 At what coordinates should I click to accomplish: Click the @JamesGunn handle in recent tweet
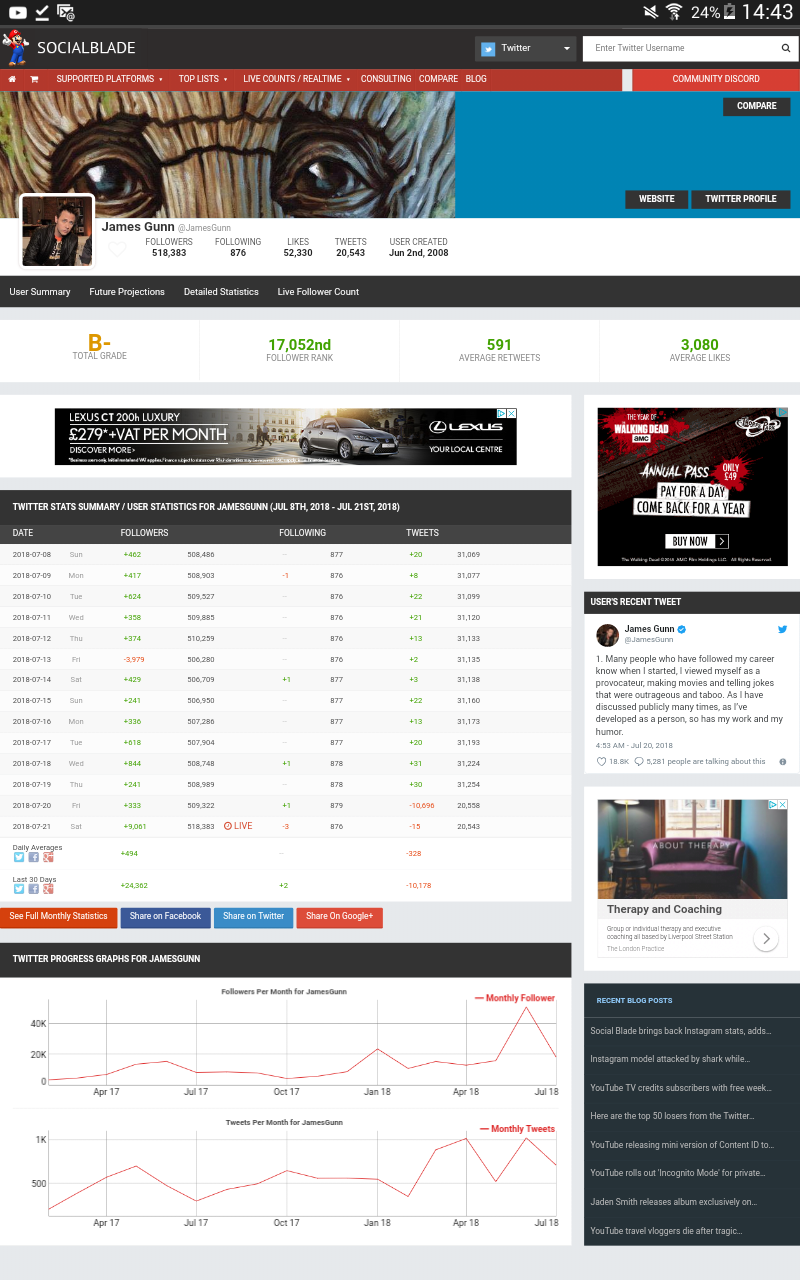pos(648,640)
